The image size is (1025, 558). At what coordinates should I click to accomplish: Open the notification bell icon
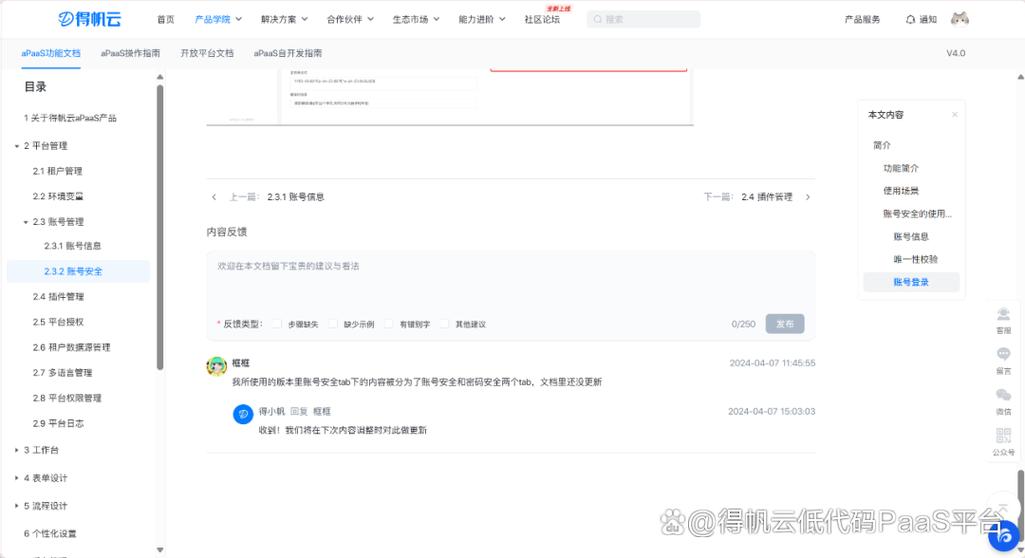(x=910, y=20)
